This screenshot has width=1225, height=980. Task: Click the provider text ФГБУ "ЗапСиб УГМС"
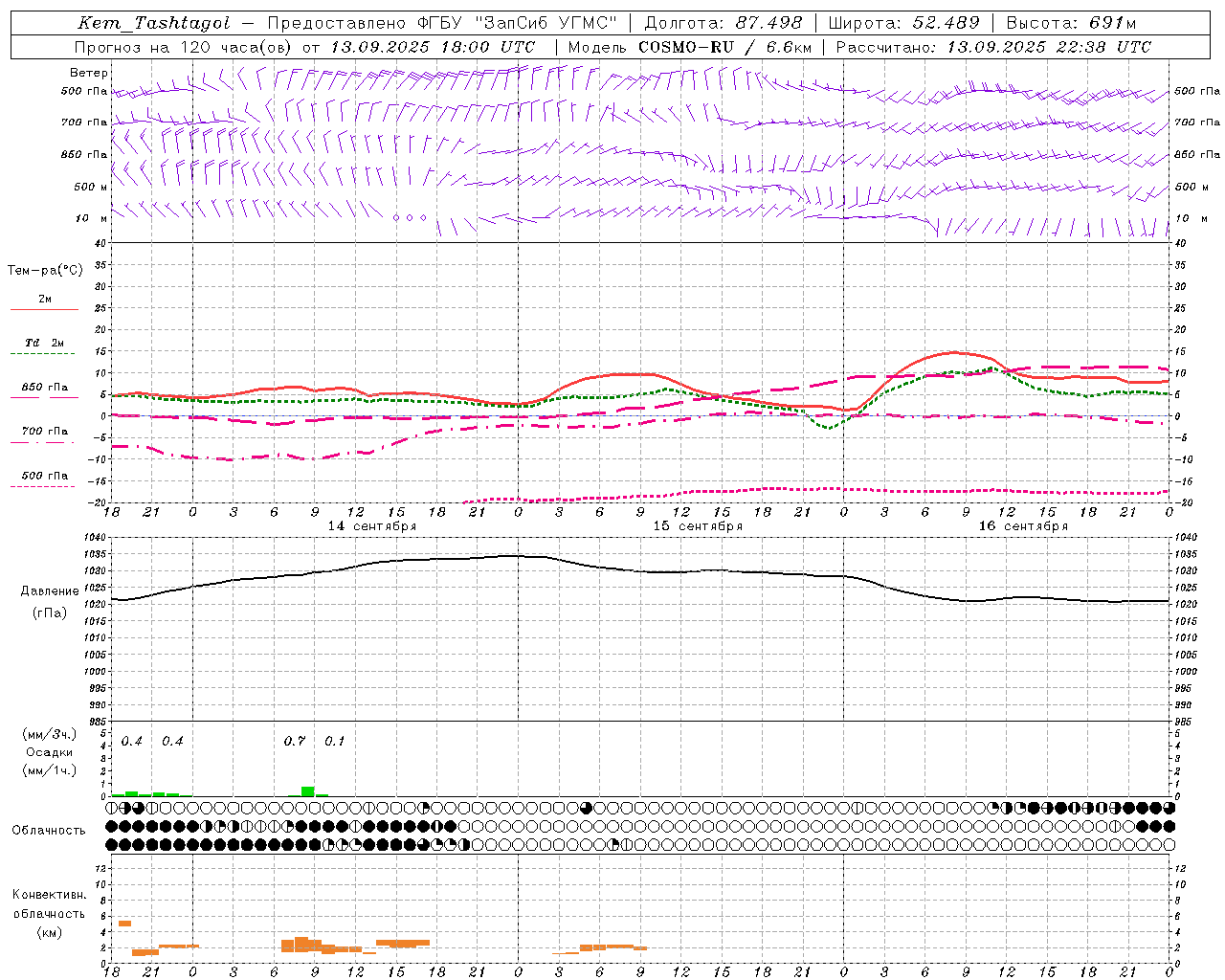(517, 23)
